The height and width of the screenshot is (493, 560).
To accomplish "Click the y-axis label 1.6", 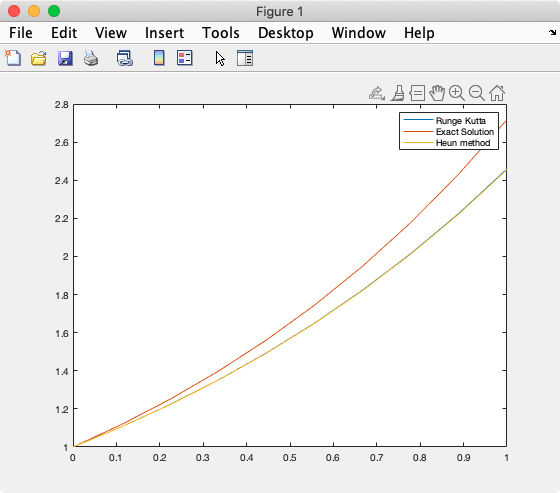I will (61, 333).
